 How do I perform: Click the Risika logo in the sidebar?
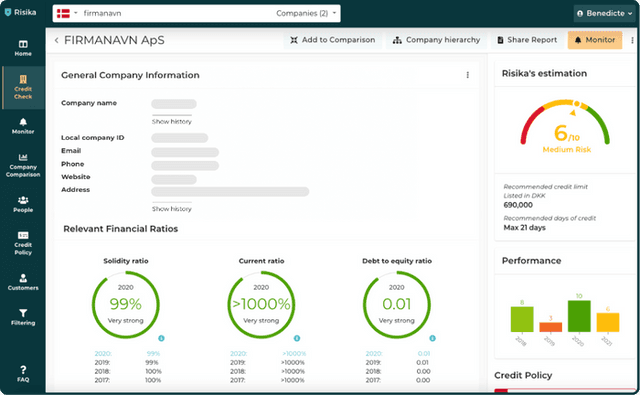[20, 12]
